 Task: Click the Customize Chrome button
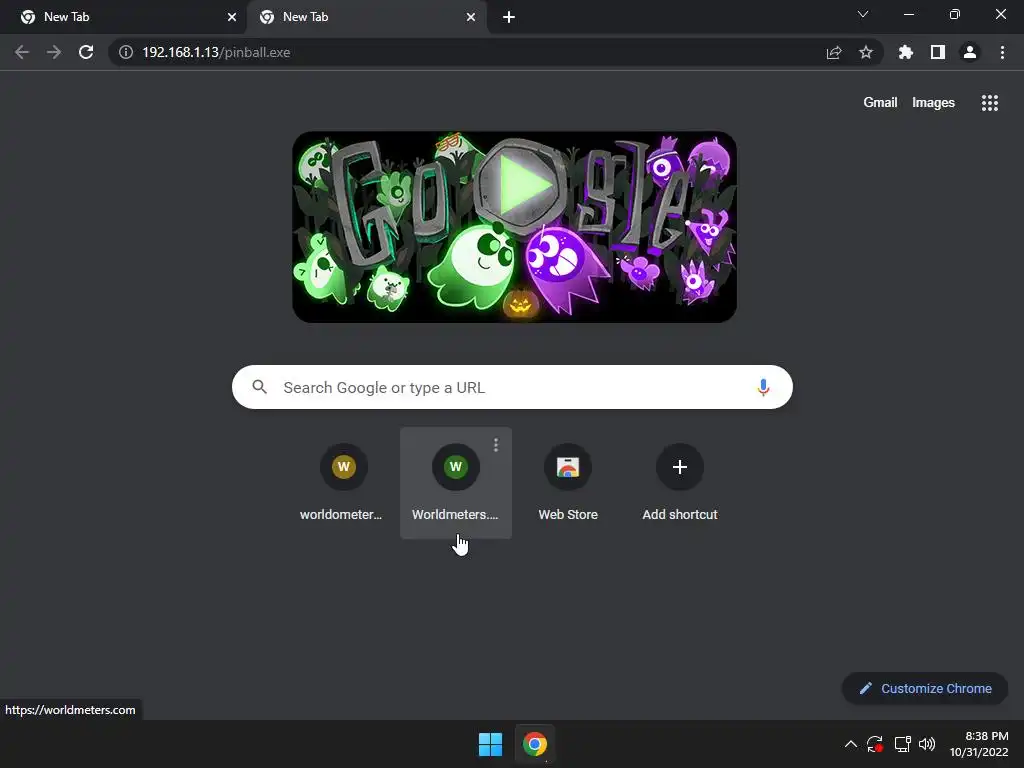(925, 688)
